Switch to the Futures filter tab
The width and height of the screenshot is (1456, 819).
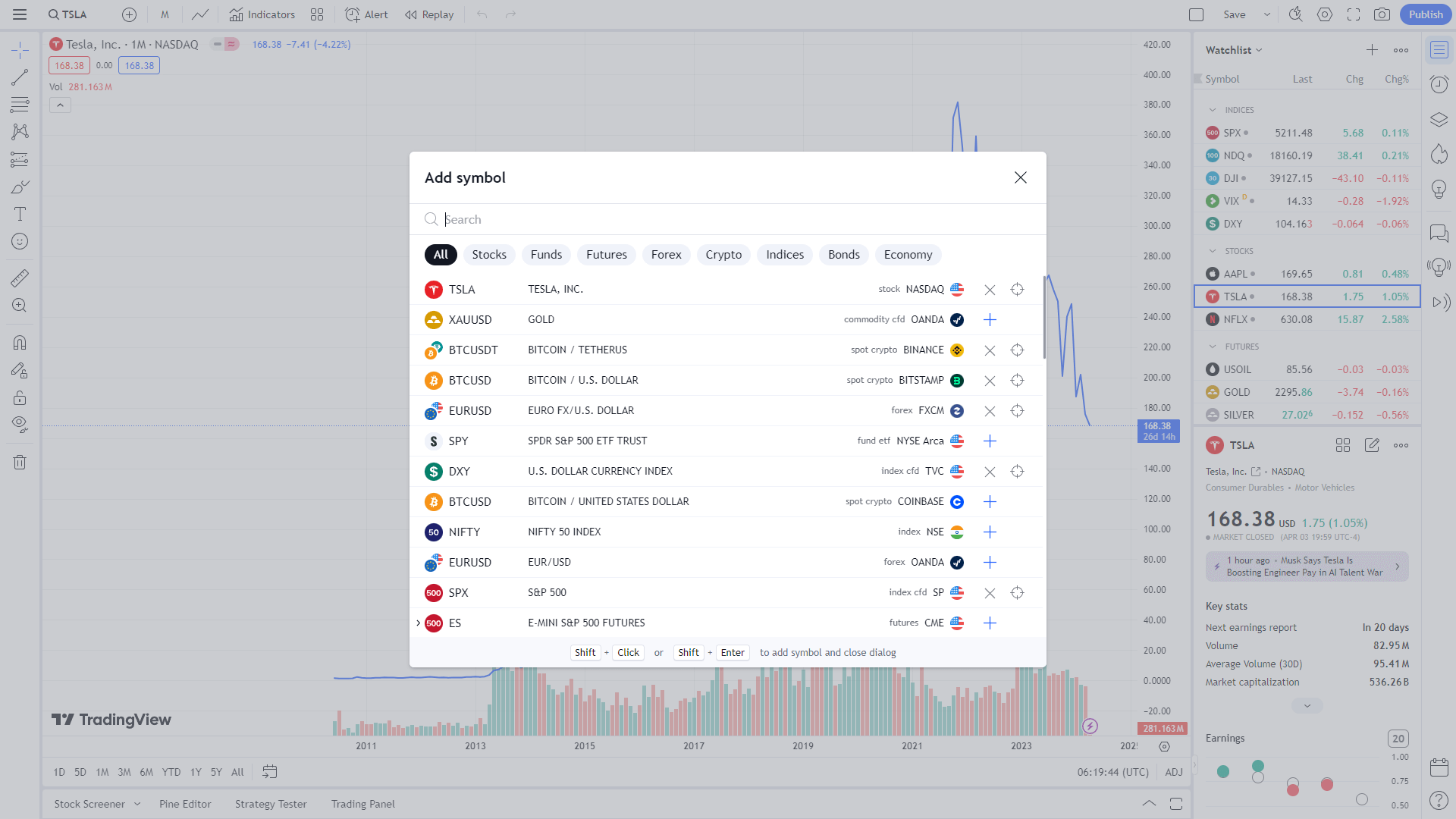606,255
